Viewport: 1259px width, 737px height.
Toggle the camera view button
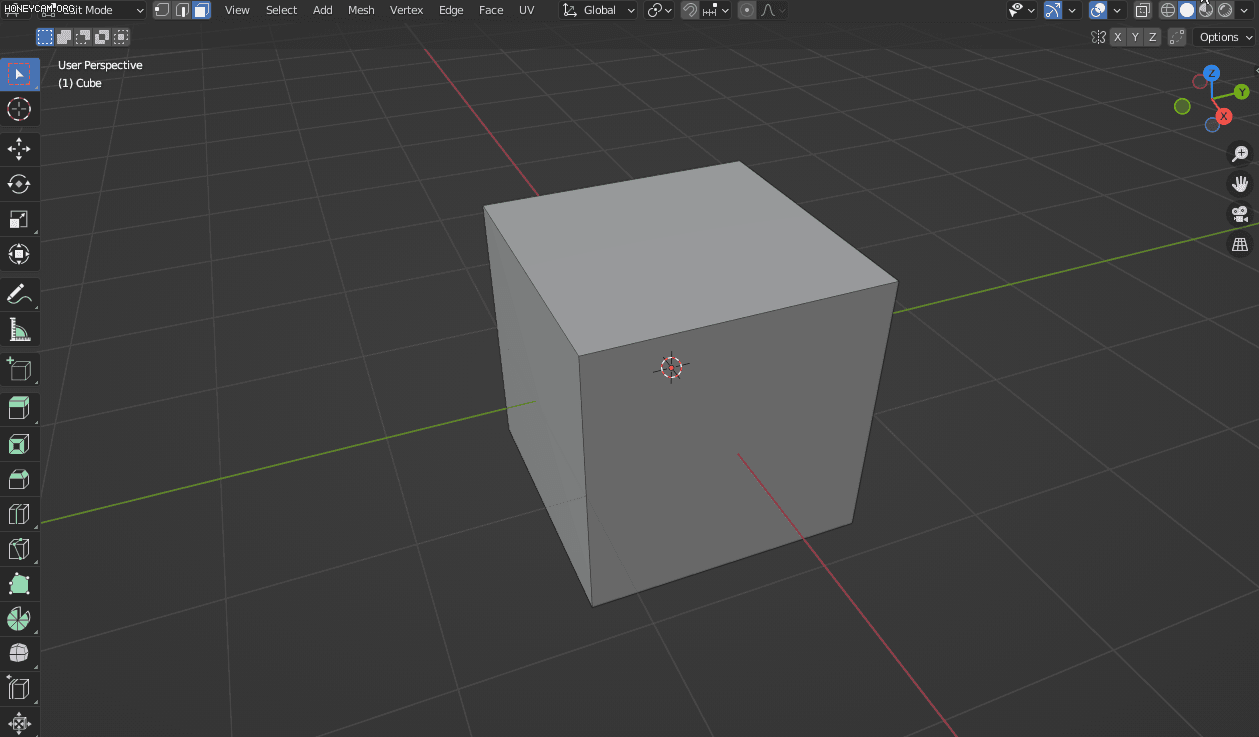(1240, 214)
